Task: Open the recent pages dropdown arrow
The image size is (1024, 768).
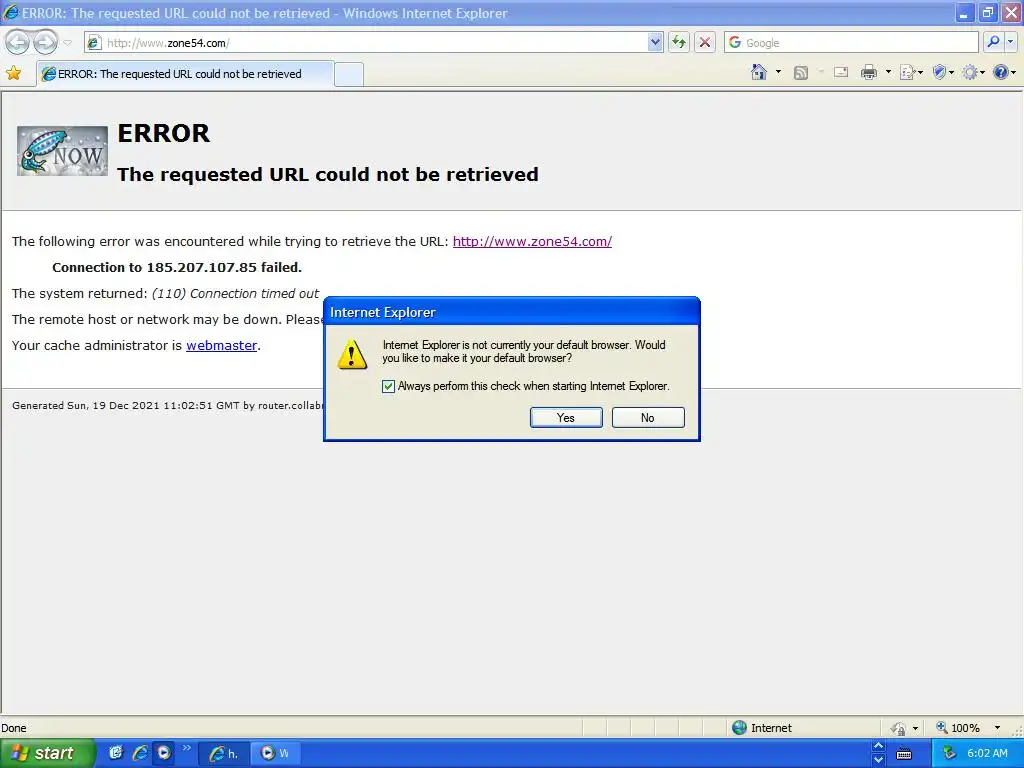Action: (67, 43)
